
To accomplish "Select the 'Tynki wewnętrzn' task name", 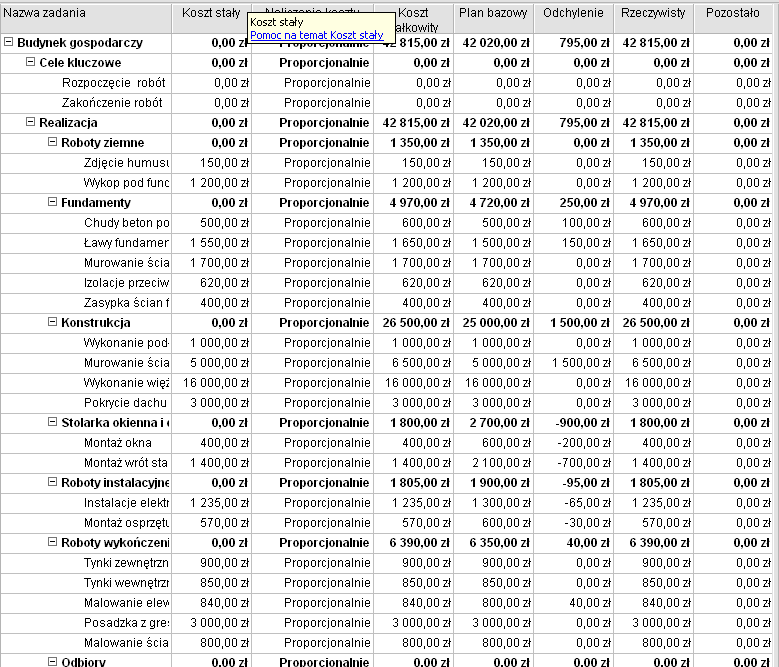I will 126,583.
